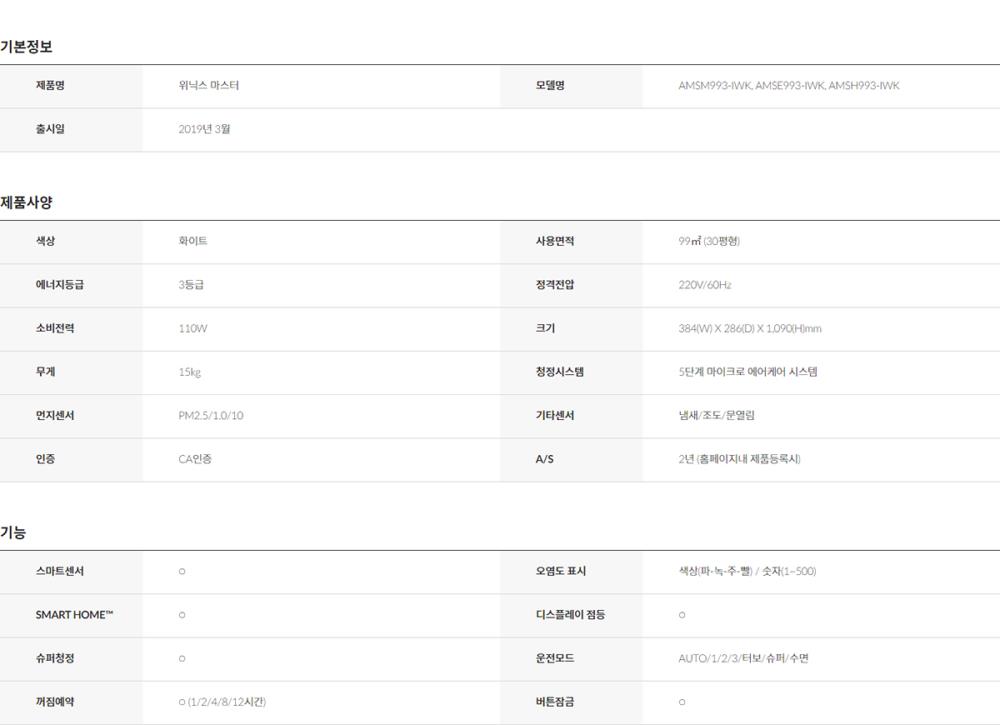Viewport: 1000px width, 725px height.
Task: Click the 운전모드 value AUTO/1/2/3/터보/슈퍼/수면
Action: click(743, 659)
